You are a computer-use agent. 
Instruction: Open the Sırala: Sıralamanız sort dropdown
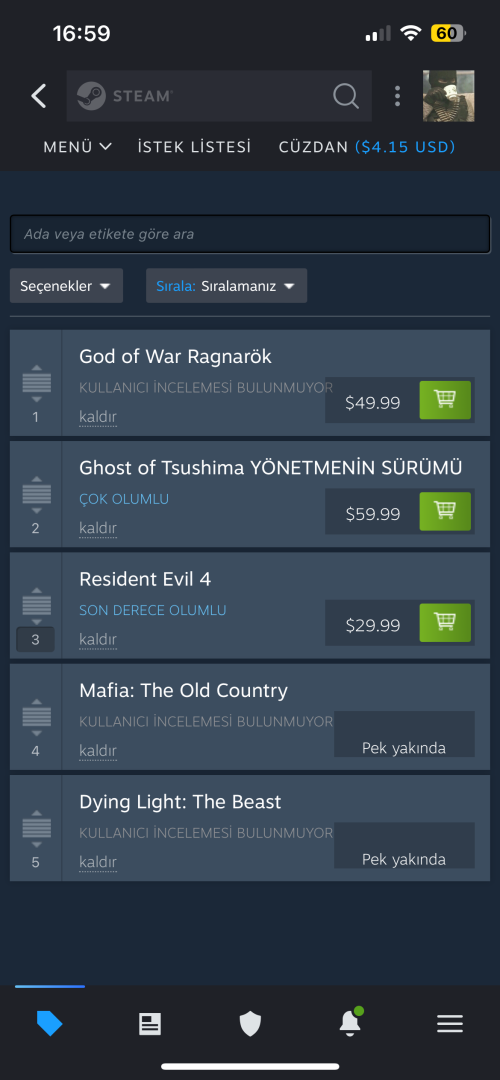[x=227, y=286]
